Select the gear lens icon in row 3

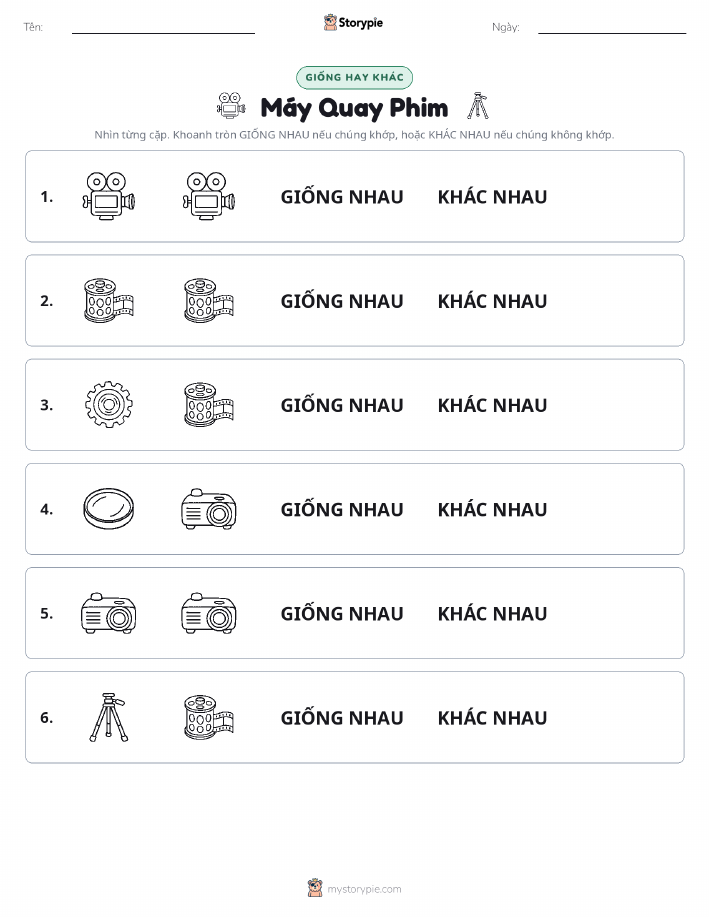[x=109, y=405]
